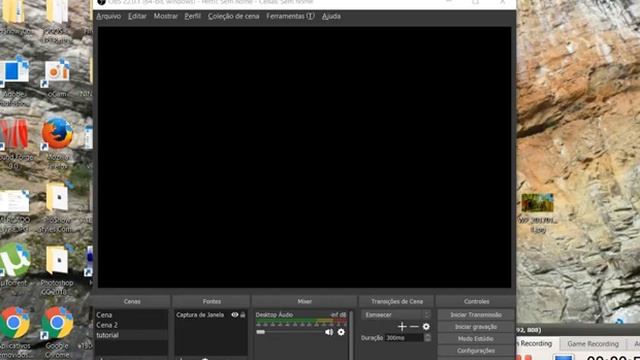Open transition properties gear icon
640x360 pixels.
tap(426, 327)
